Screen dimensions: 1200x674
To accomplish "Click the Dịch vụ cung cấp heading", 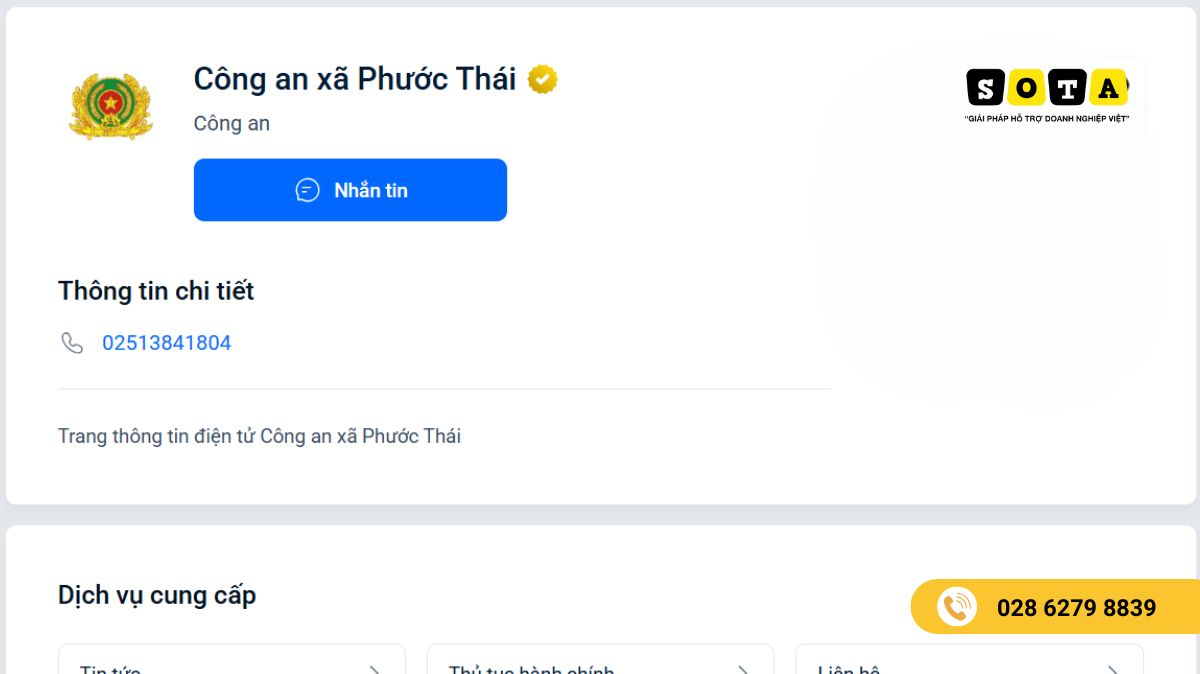I will (x=157, y=595).
